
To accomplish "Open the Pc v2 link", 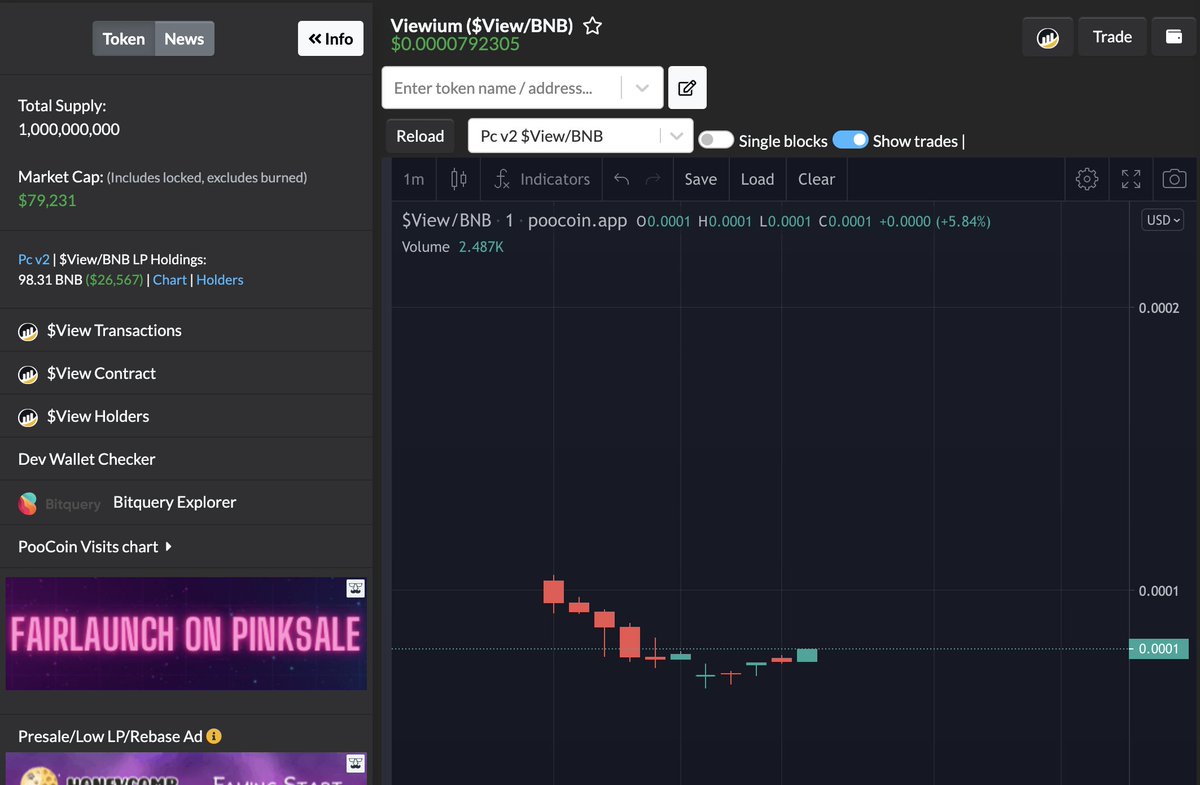I will pos(34,259).
